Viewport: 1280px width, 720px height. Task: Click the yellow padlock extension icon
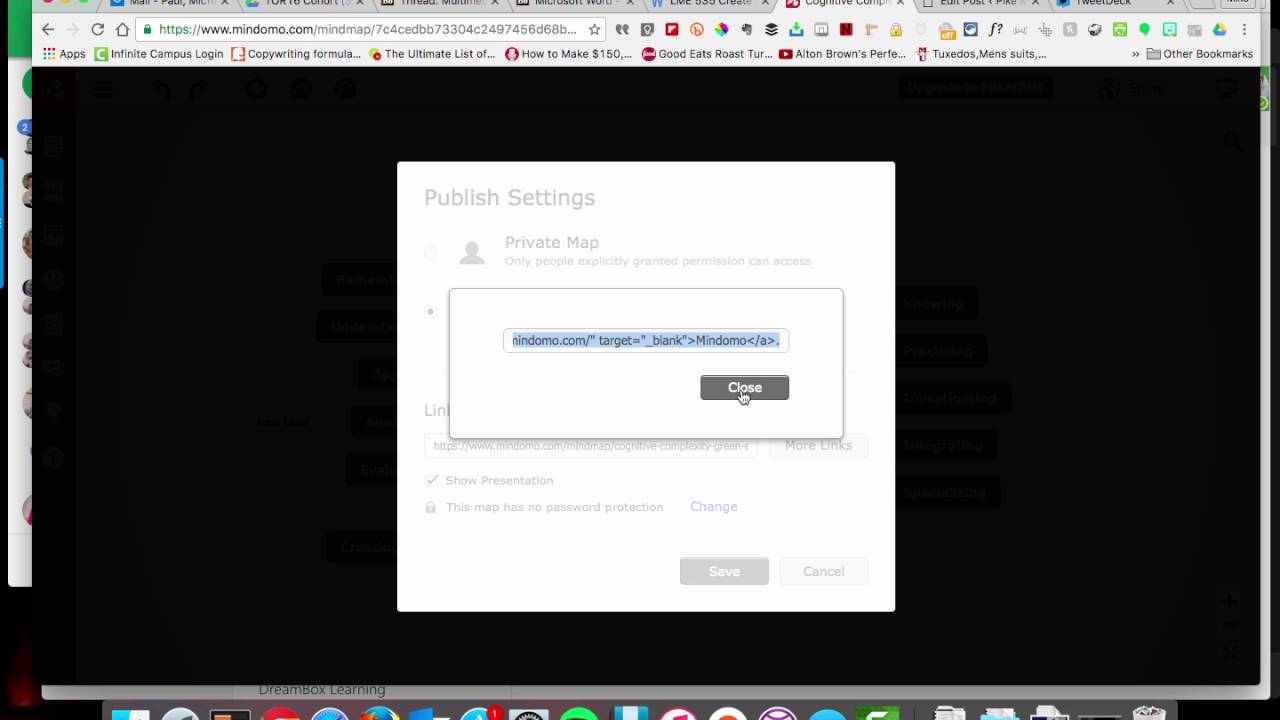[x=896, y=30]
